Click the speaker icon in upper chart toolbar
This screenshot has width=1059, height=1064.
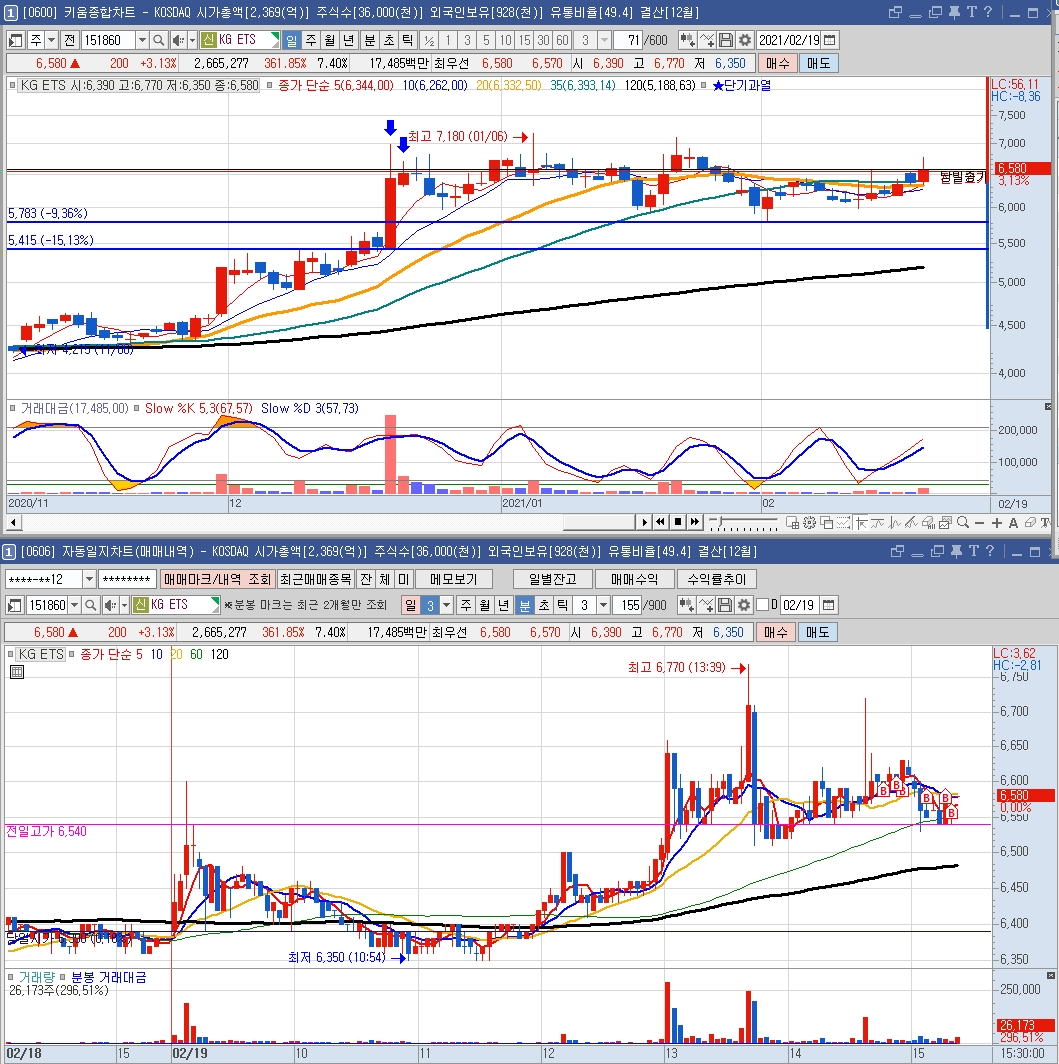click(178, 40)
